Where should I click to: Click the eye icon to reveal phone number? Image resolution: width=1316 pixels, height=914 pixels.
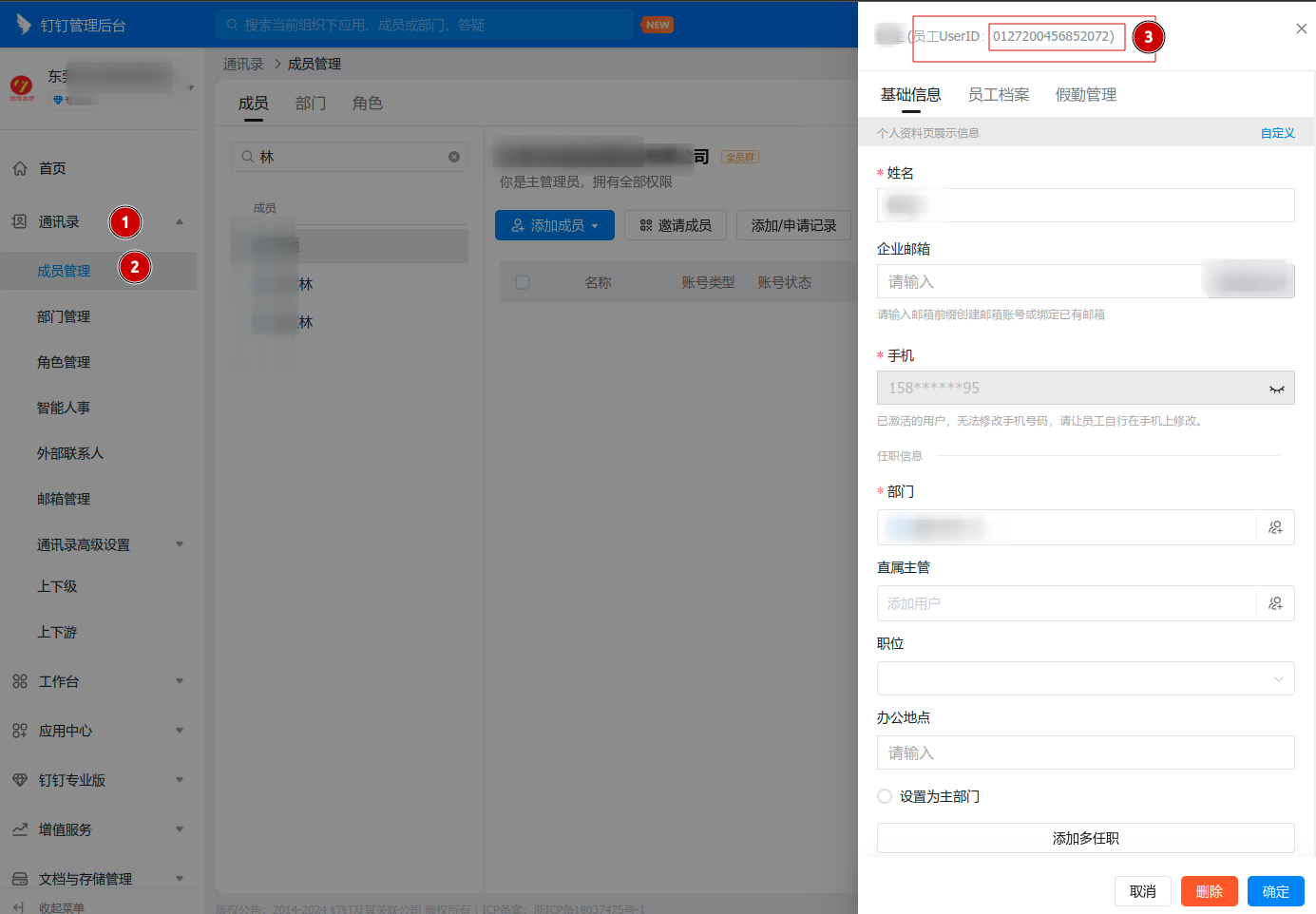click(1276, 389)
